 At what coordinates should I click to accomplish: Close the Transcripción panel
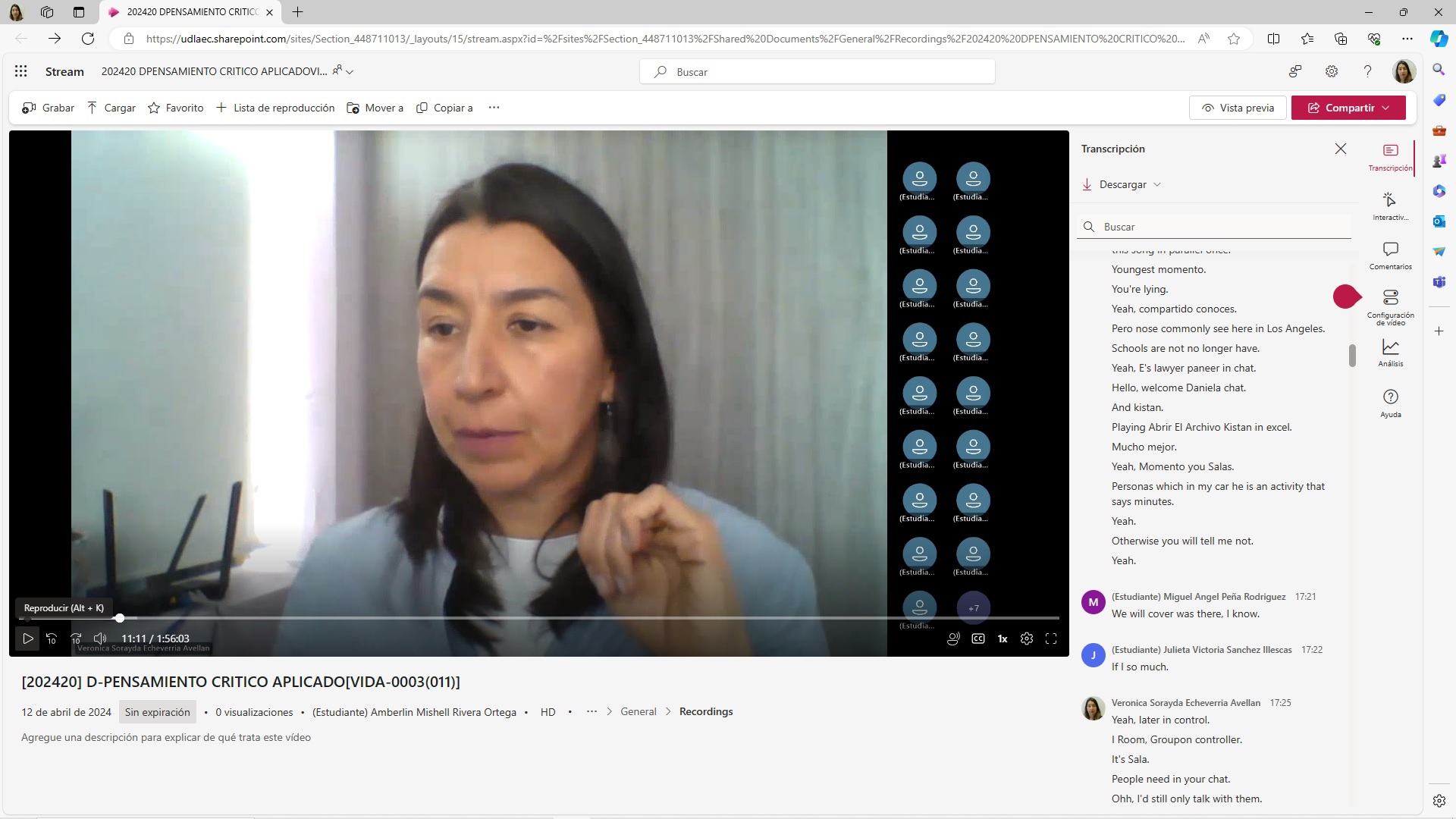pyautogui.click(x=1341, y=149)
